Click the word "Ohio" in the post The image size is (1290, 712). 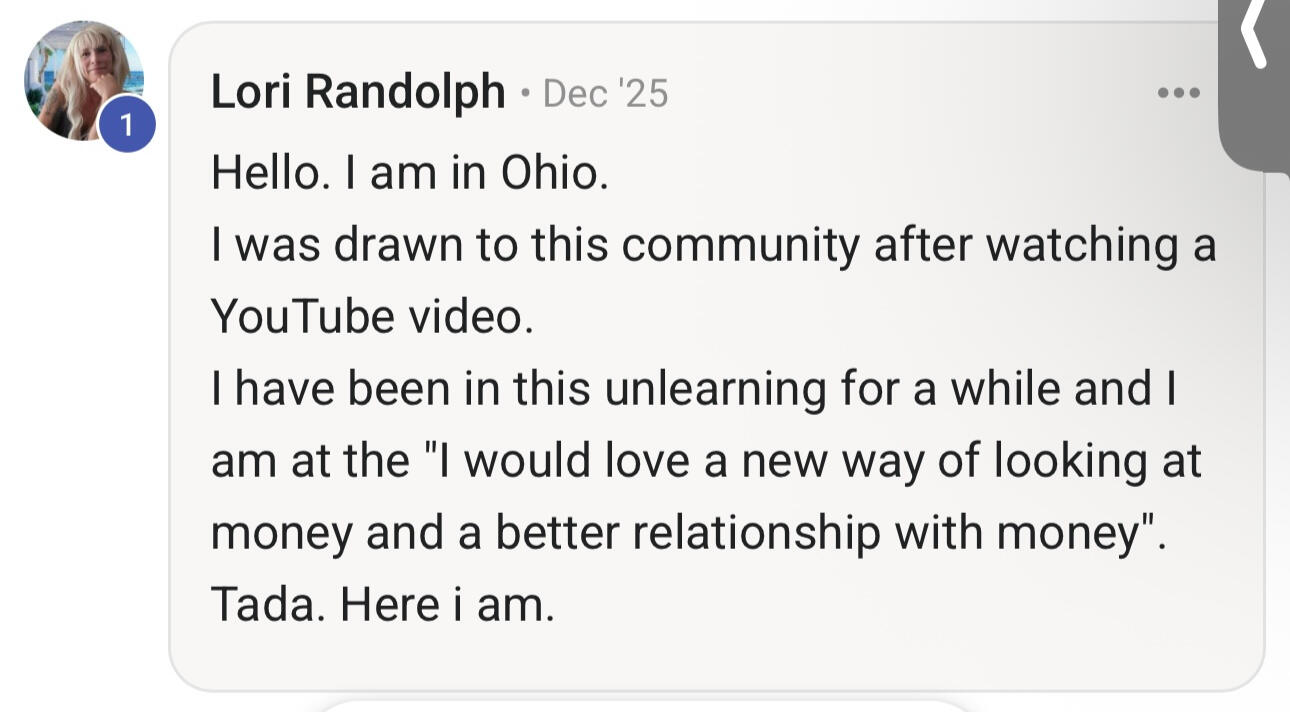550,174
